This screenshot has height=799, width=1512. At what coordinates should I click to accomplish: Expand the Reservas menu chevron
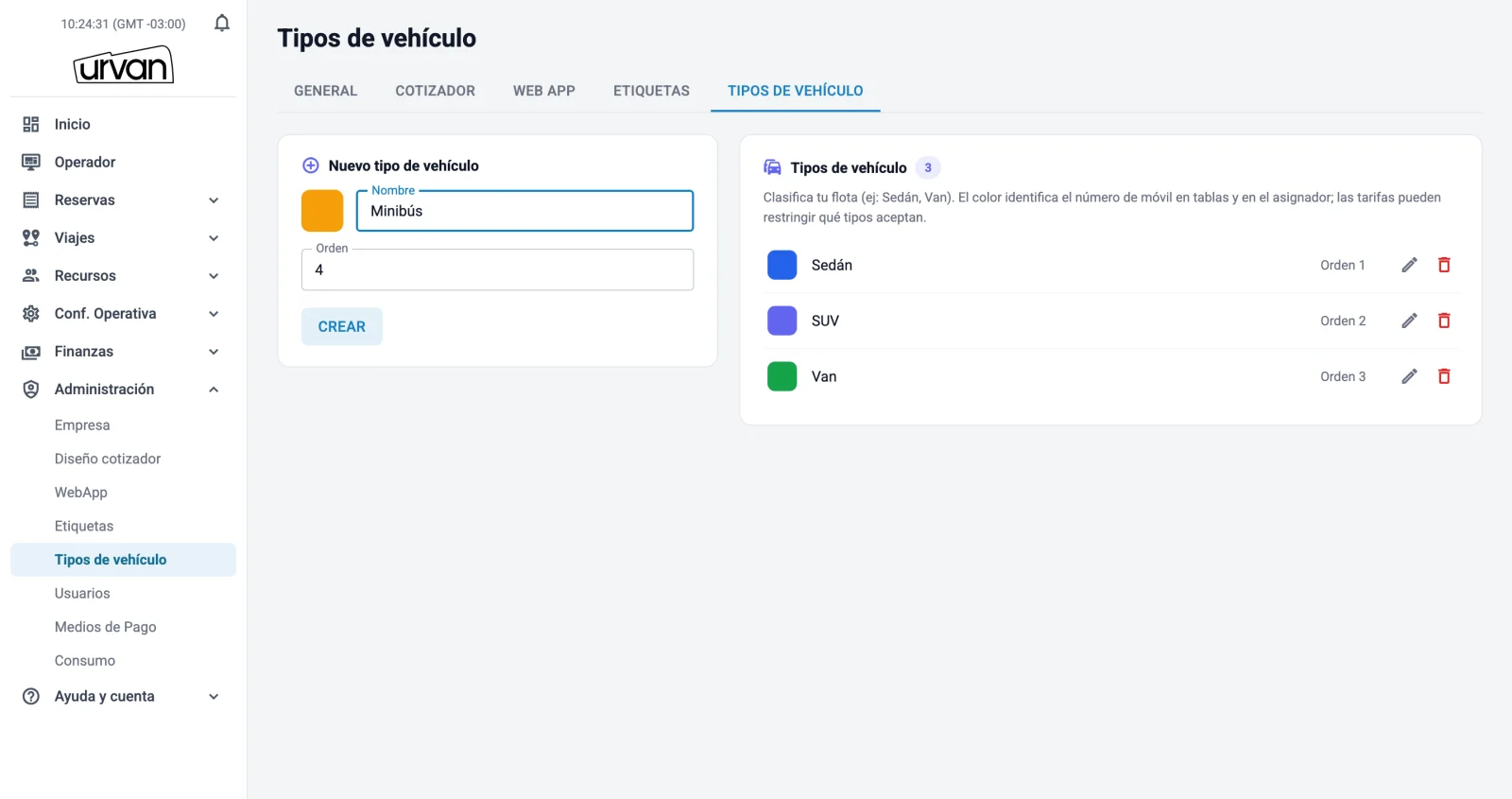coord(214,200)
